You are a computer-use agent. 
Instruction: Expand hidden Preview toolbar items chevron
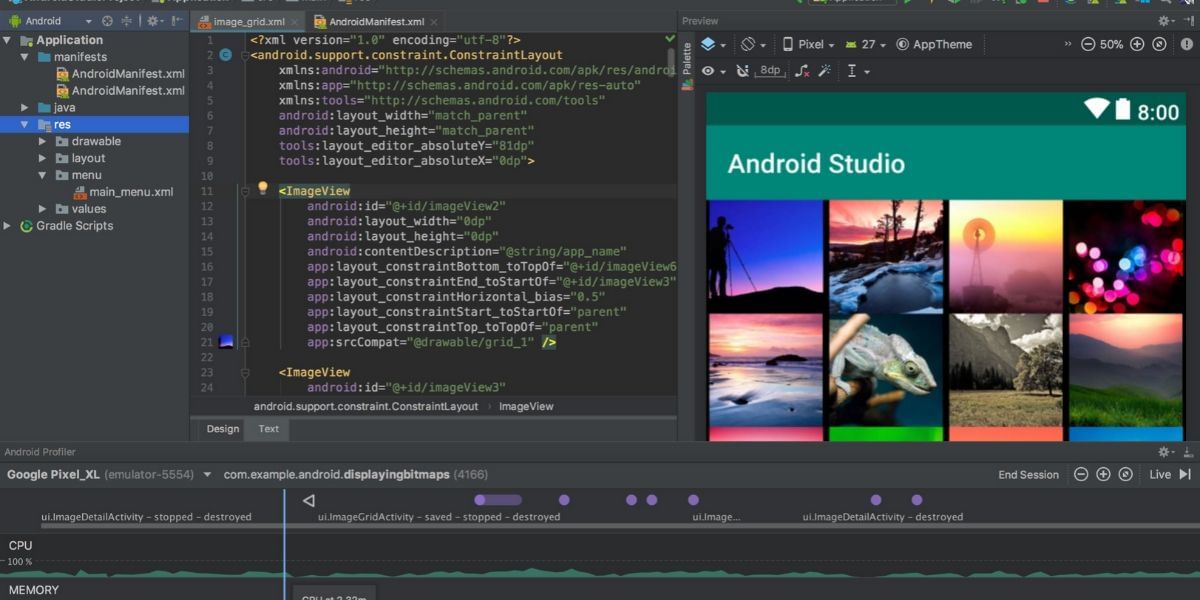pos(1067,44)
